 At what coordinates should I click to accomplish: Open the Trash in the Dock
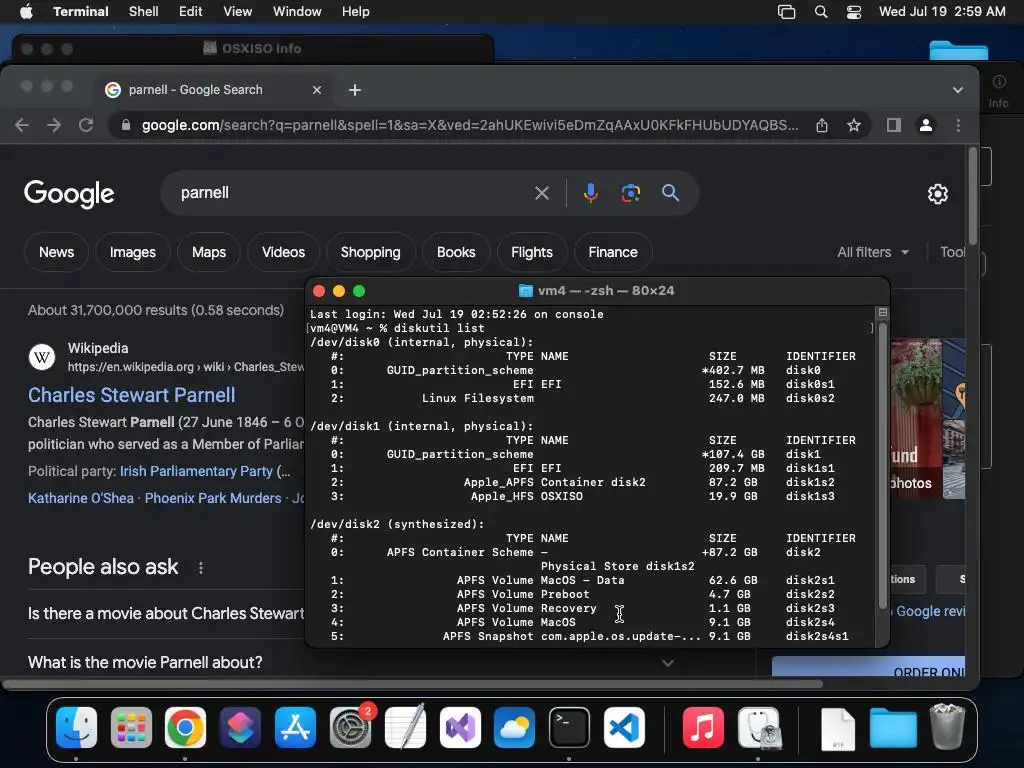click(x=947, y=727)
